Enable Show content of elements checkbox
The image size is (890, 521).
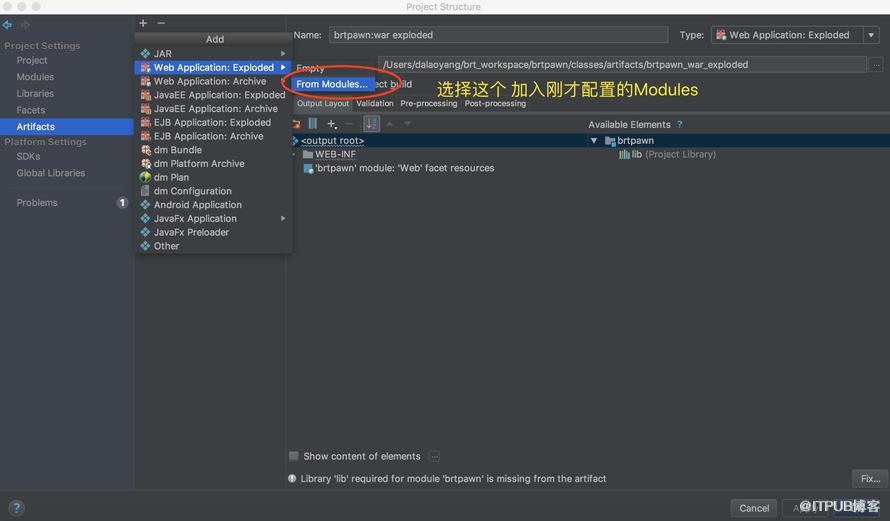(294, 456)
